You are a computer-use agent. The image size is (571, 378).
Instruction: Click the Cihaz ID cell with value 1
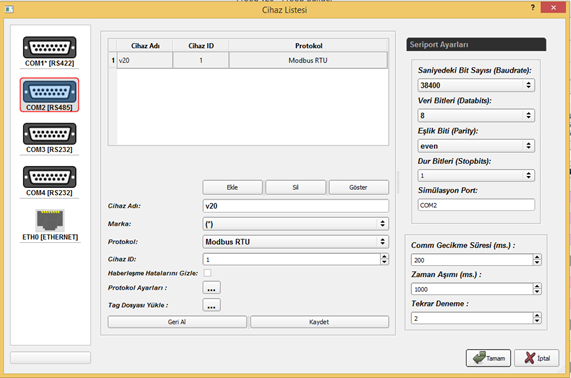pos(201,60)
